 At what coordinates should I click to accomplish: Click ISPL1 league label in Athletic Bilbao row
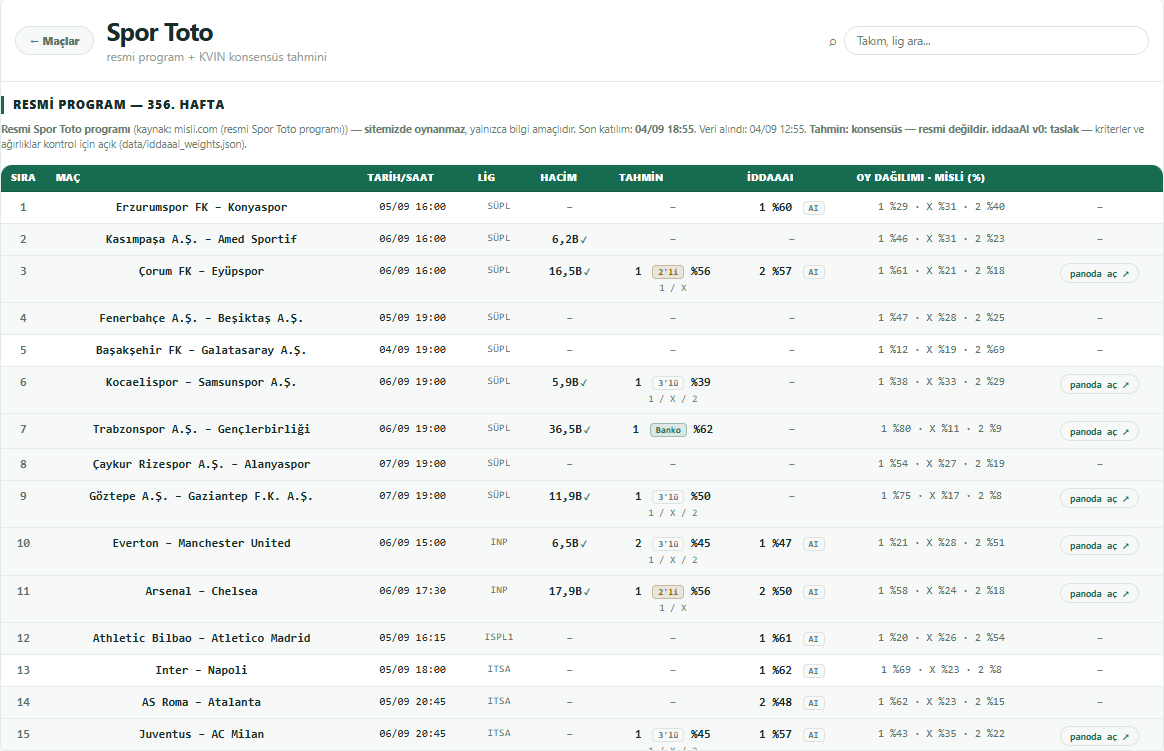[x=499, y=637]
